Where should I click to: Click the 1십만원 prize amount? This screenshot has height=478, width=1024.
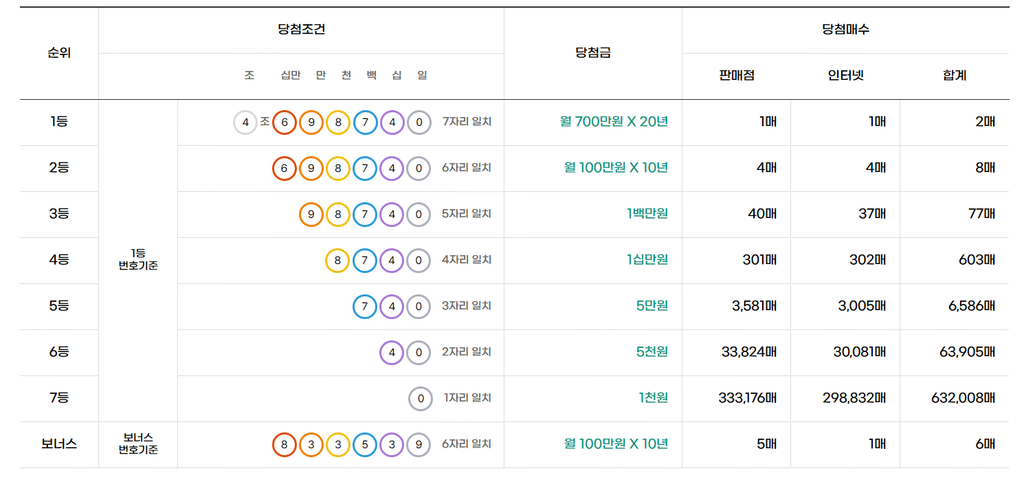pos(647,260)
